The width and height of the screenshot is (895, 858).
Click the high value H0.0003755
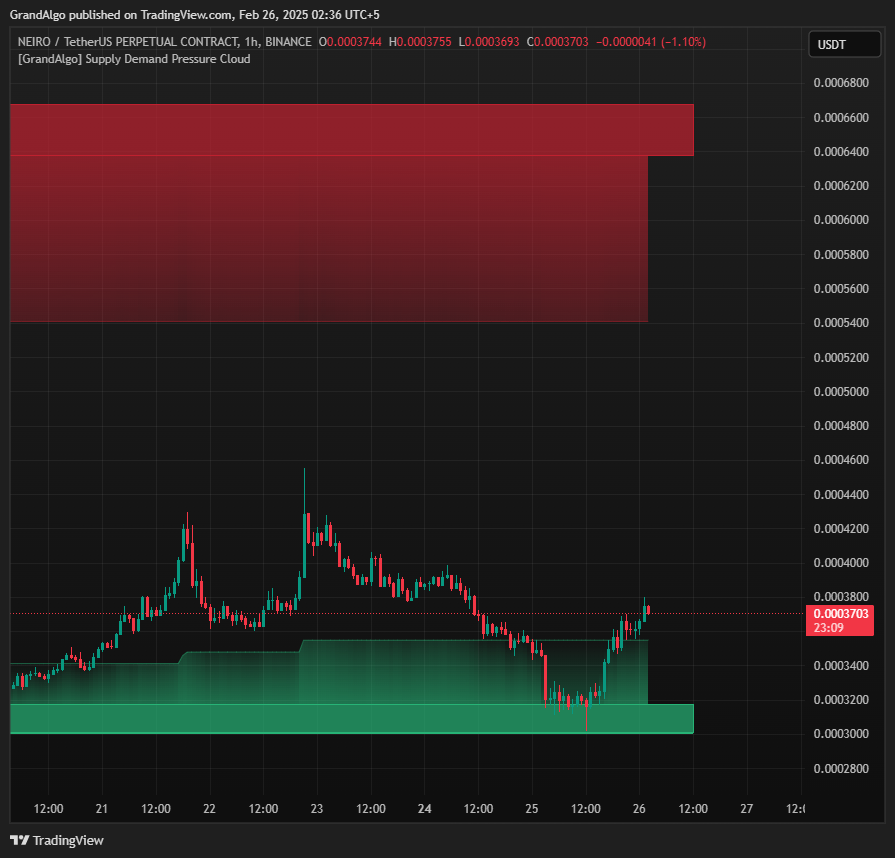[420, 42]
